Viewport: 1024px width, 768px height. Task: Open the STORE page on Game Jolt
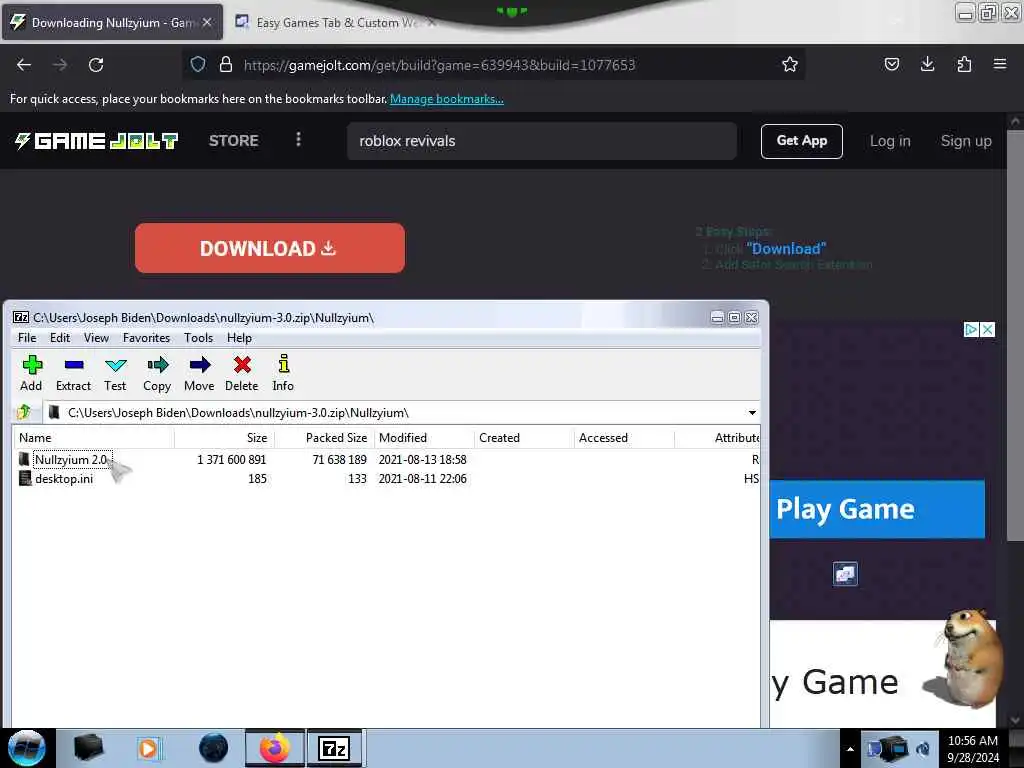coord(233,140)
